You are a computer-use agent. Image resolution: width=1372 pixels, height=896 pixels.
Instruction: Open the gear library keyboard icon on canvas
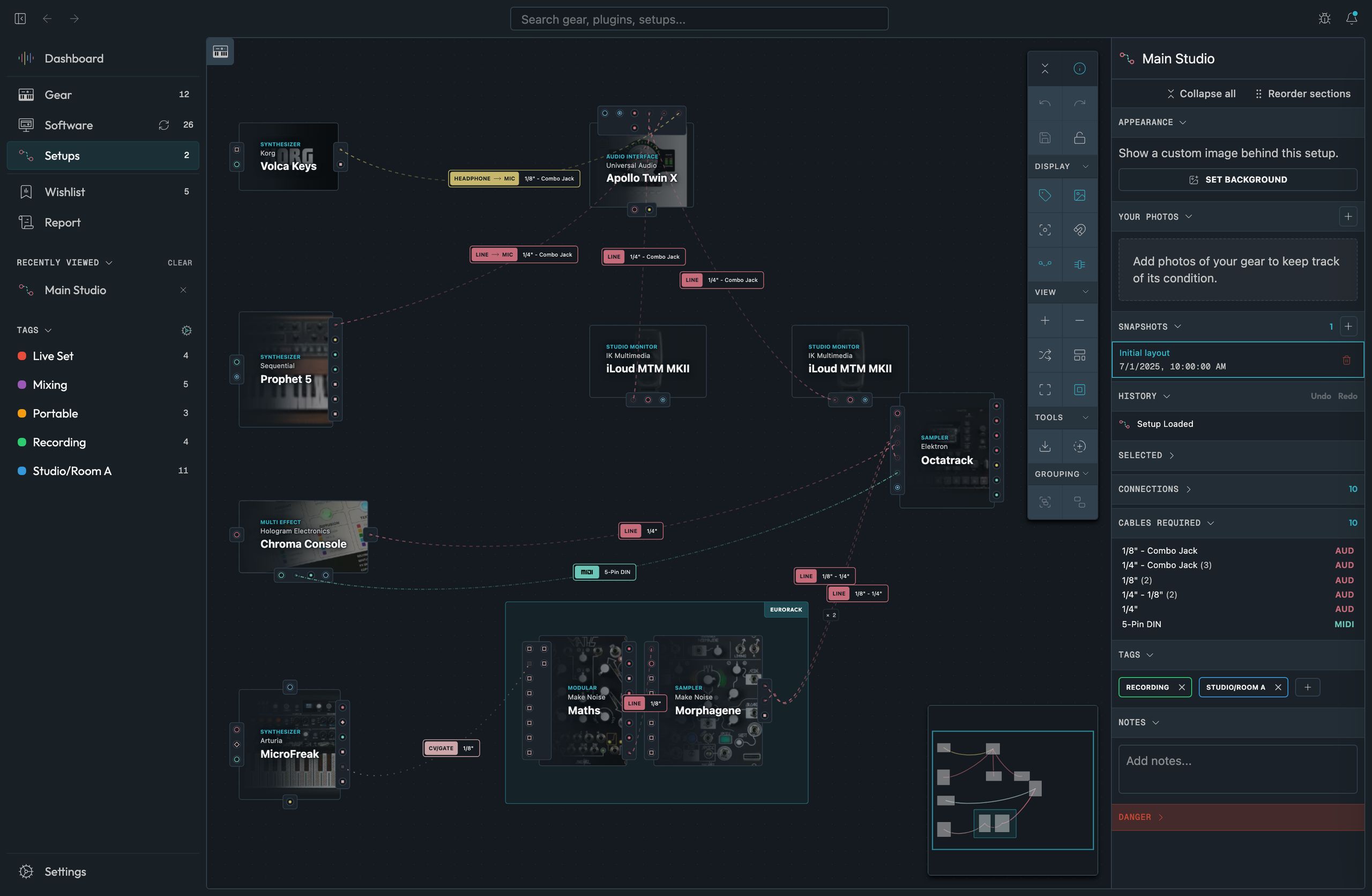220,51
